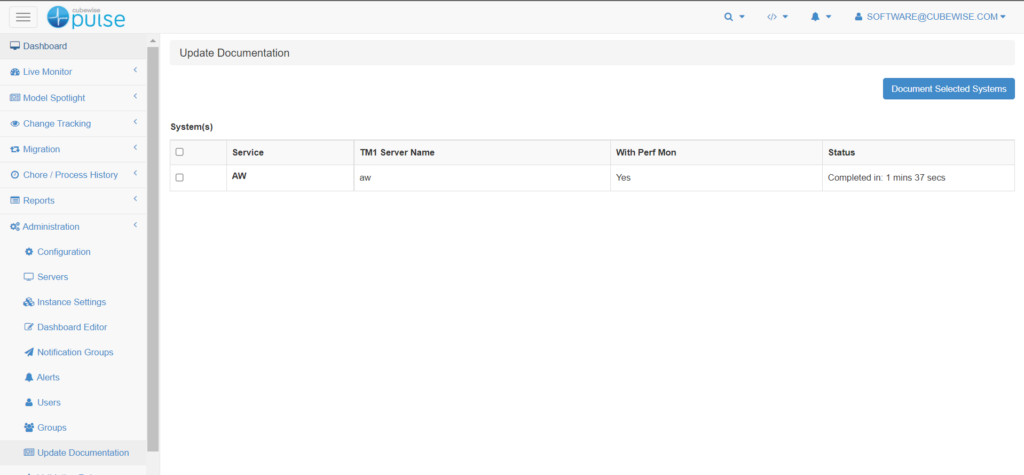Open the Reports menu item
This screenshot has height=475, width=1024.
pyautogui.click(x=72, y=201)
